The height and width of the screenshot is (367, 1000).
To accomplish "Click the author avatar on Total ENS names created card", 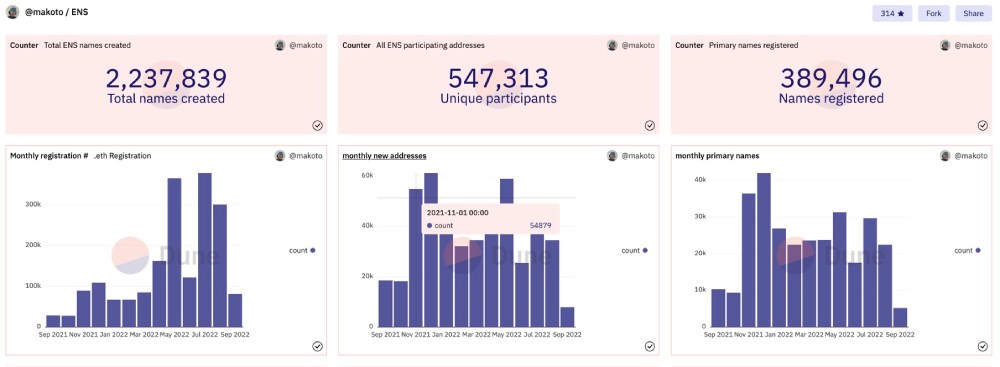I will coord(280,45).
